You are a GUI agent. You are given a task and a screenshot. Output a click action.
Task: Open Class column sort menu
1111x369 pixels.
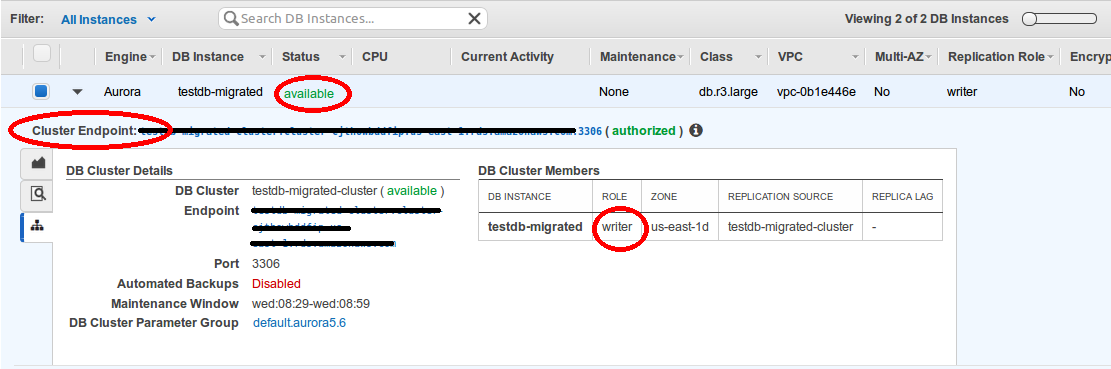(x=758, y=57)
